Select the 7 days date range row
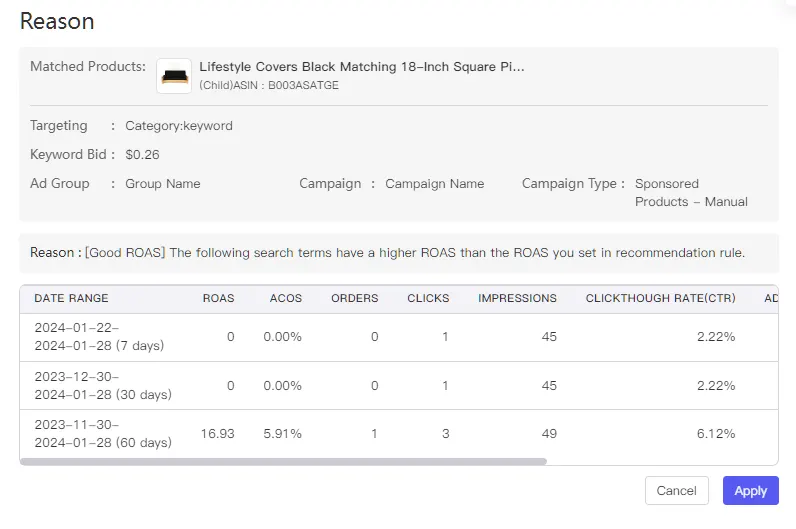The image size is (796, 529). (x=399, y=337)
